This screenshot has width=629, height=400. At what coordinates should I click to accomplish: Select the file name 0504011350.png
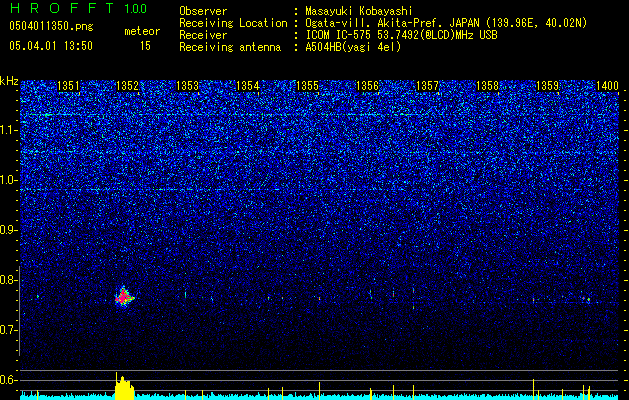click(51, 26)
